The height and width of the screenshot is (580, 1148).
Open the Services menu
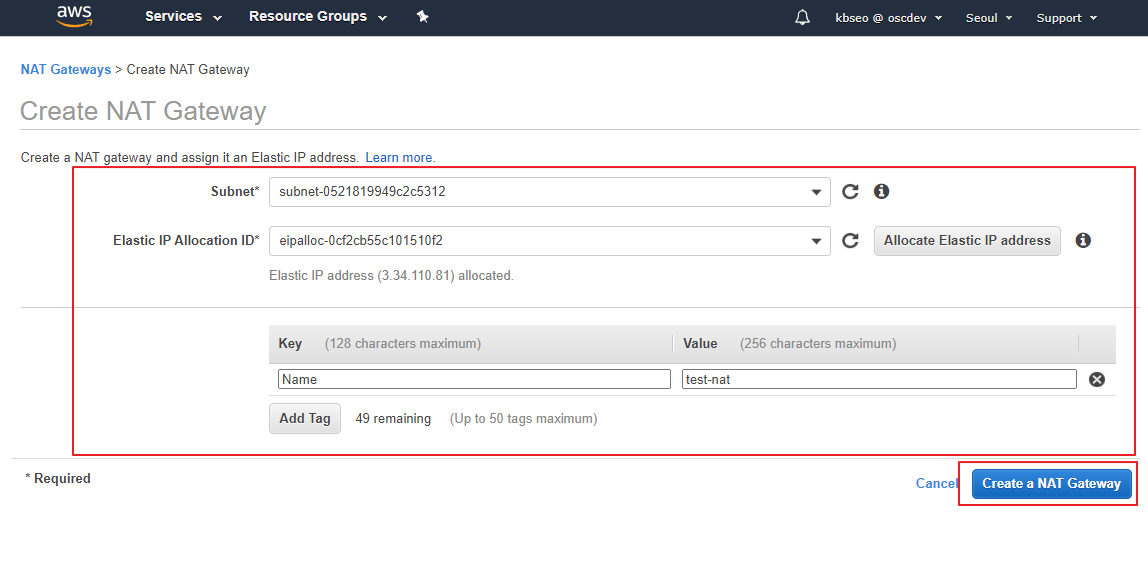[x=183, y=17]
